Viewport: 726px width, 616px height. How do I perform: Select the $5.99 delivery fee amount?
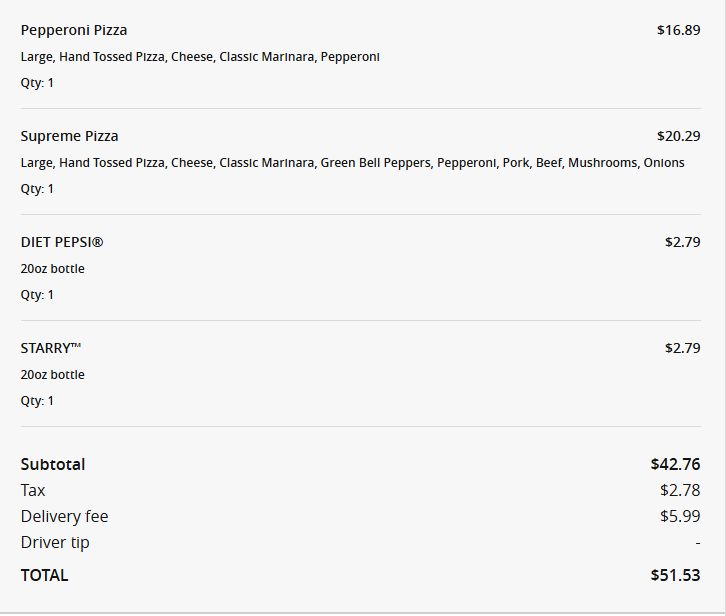[x=680, y=516]
